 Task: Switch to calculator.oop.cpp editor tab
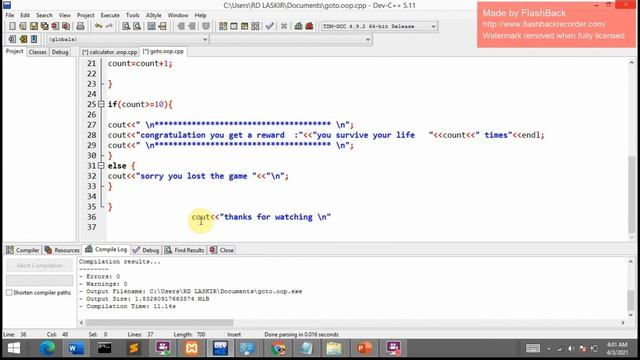(109, 52)
